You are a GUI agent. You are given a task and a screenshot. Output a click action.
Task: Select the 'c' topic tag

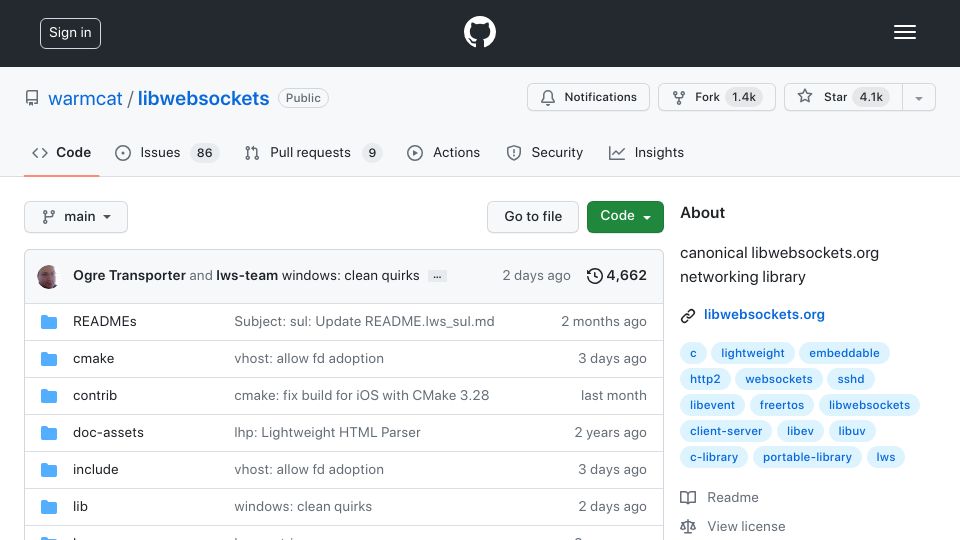click(x=693, y=353)
